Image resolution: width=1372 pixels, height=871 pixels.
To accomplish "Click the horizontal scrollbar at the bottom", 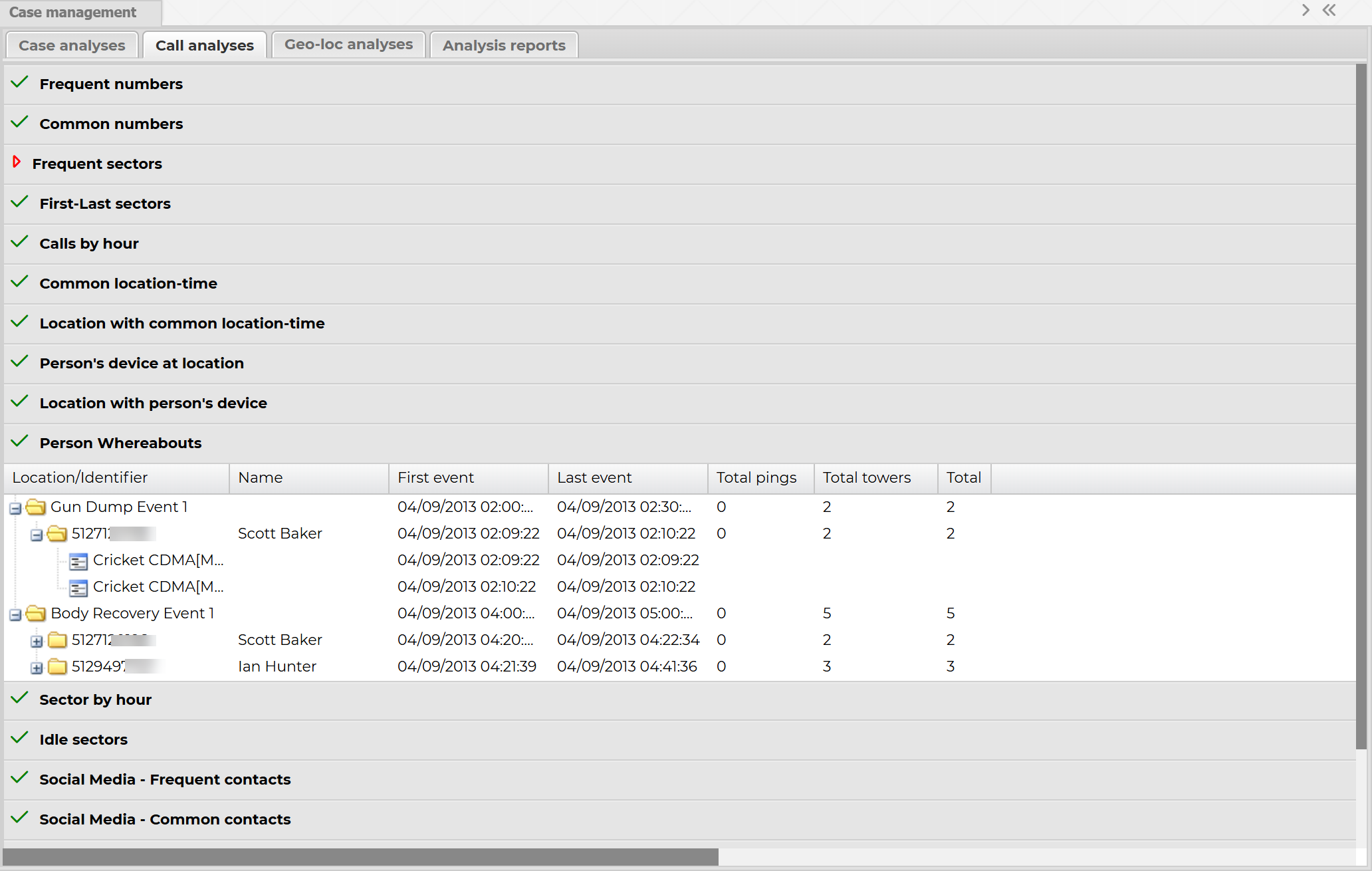I will point(360,857).
